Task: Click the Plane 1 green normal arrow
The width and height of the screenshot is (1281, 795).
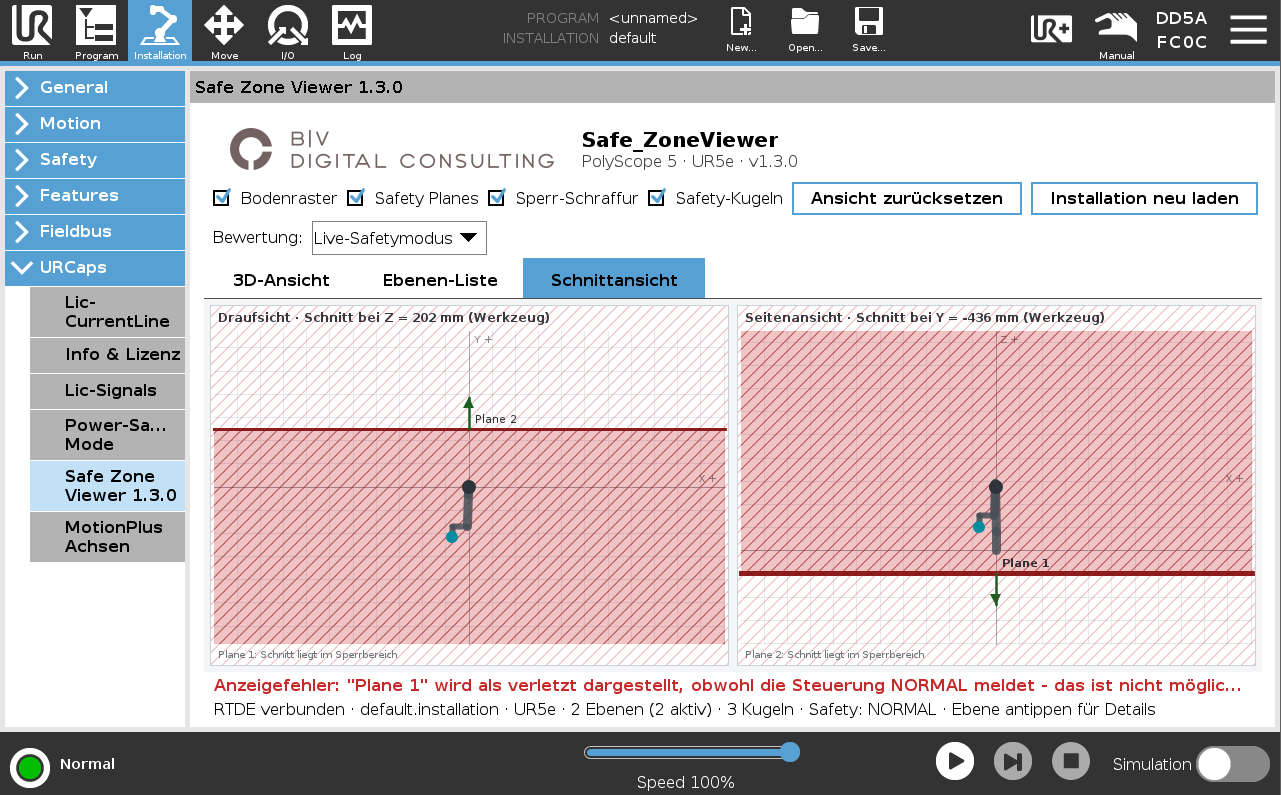Action: click(996, 590)
